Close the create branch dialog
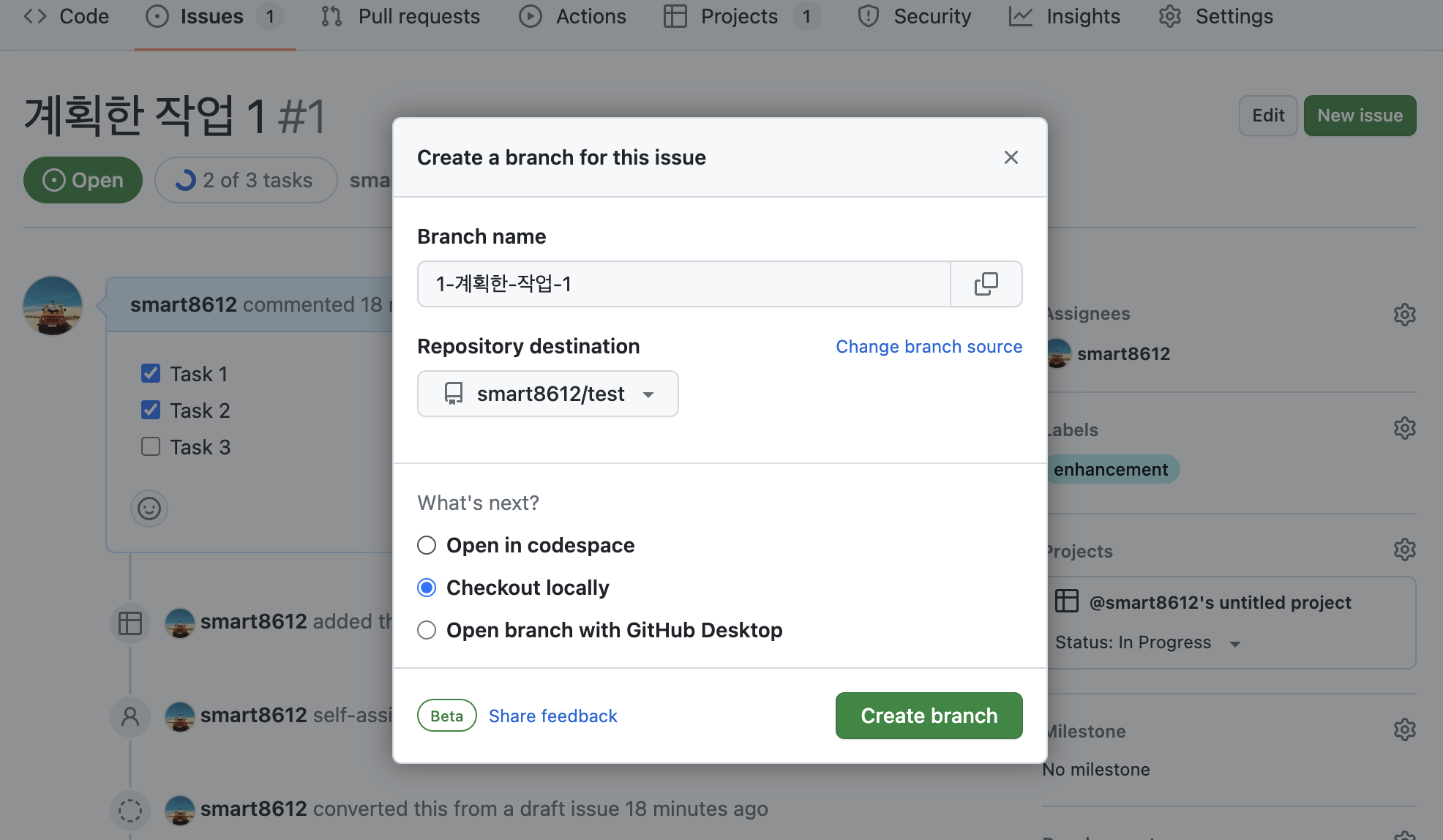The height and width of the screenshot is (840, 1443). point(1011,157)
